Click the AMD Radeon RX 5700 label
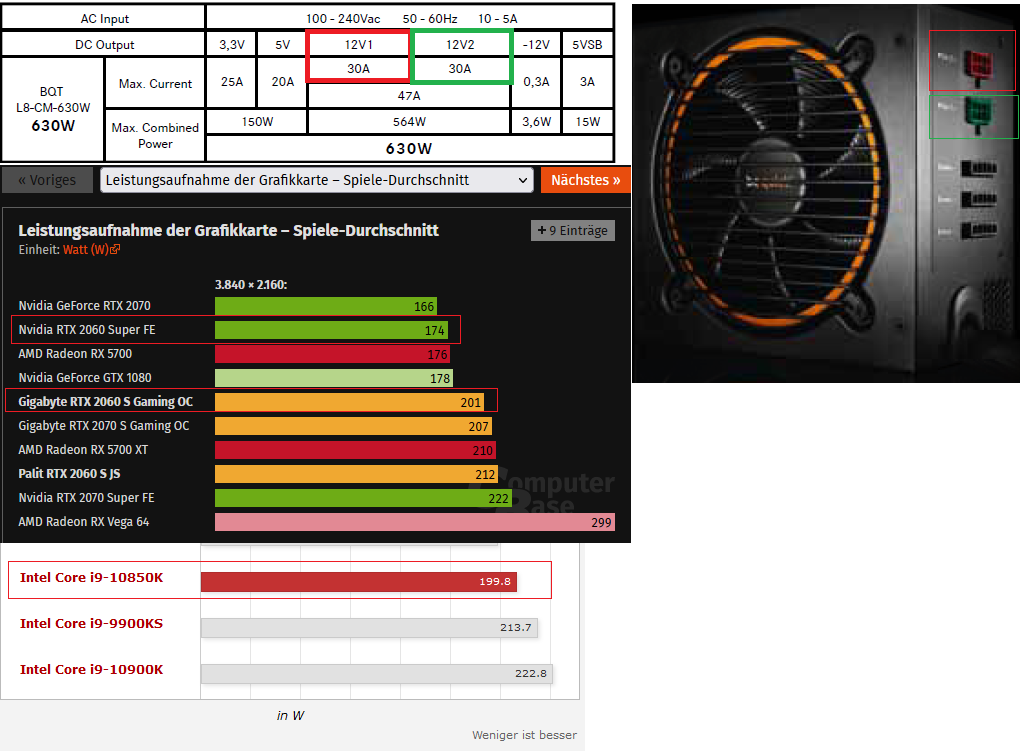 (x=75, y=354)
